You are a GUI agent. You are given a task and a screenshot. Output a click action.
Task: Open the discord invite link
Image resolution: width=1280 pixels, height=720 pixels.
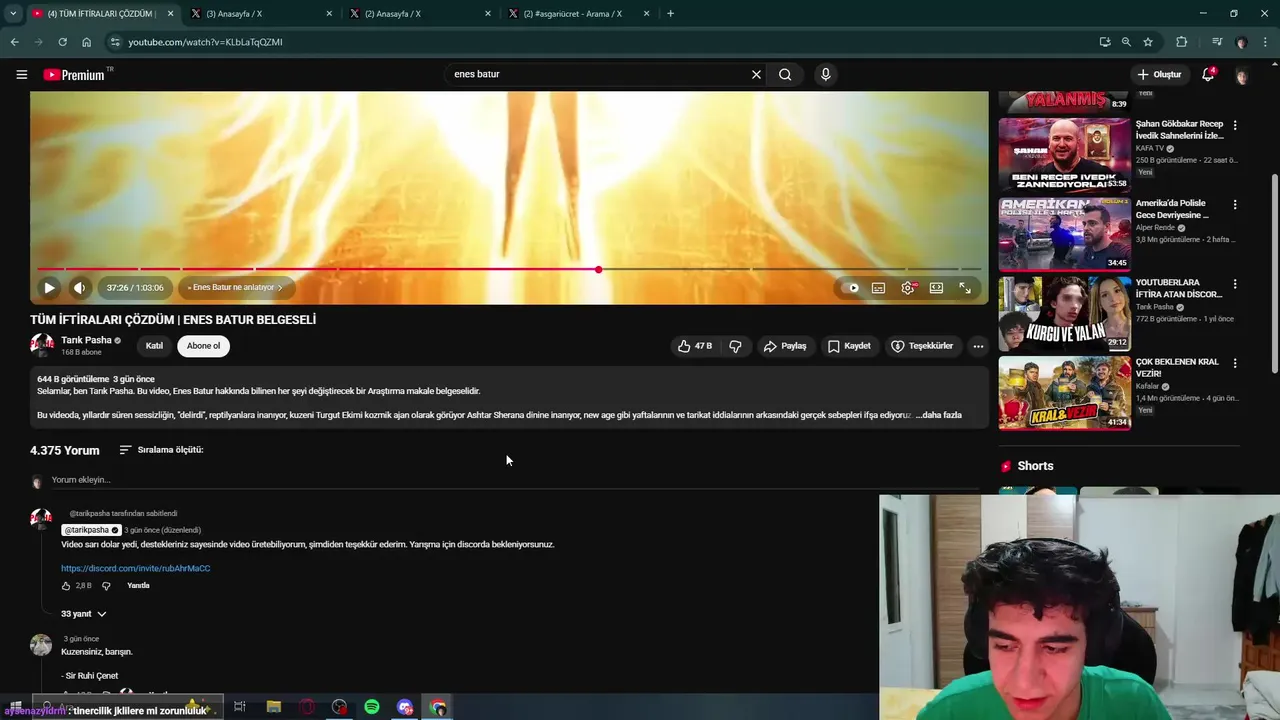[x=135, y=568]
